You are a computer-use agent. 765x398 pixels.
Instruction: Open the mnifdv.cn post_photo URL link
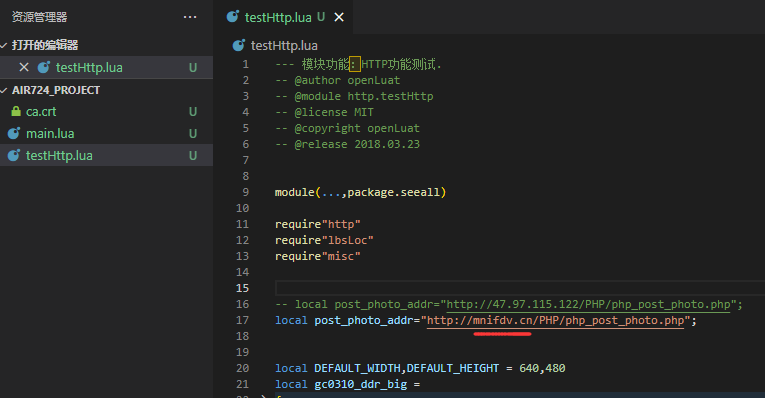click(x=555, y=320)
